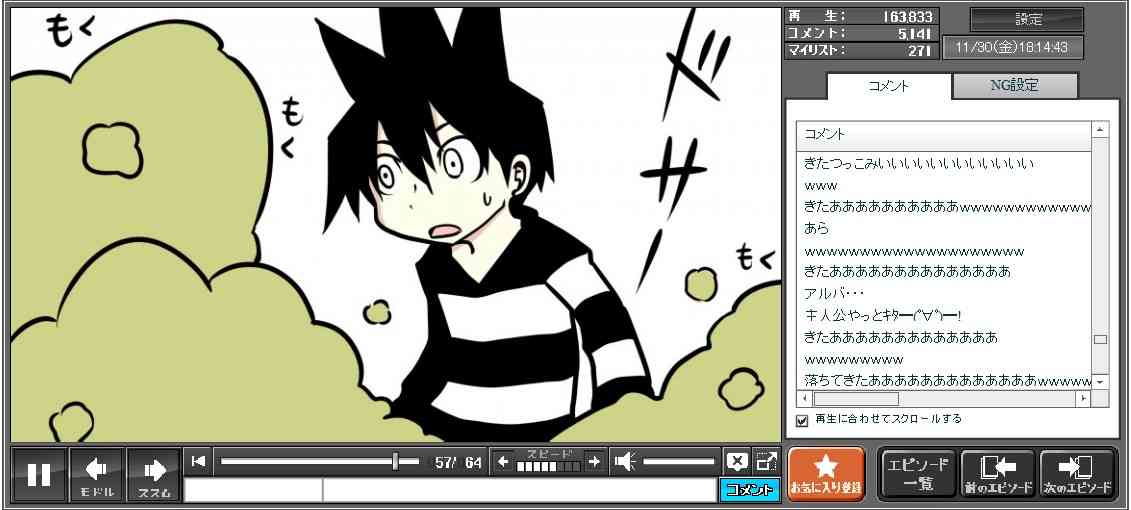The width and height of the screenshot is (1131, 510).
Task: Go to the previous episode
Action: [x=997, y=474]
